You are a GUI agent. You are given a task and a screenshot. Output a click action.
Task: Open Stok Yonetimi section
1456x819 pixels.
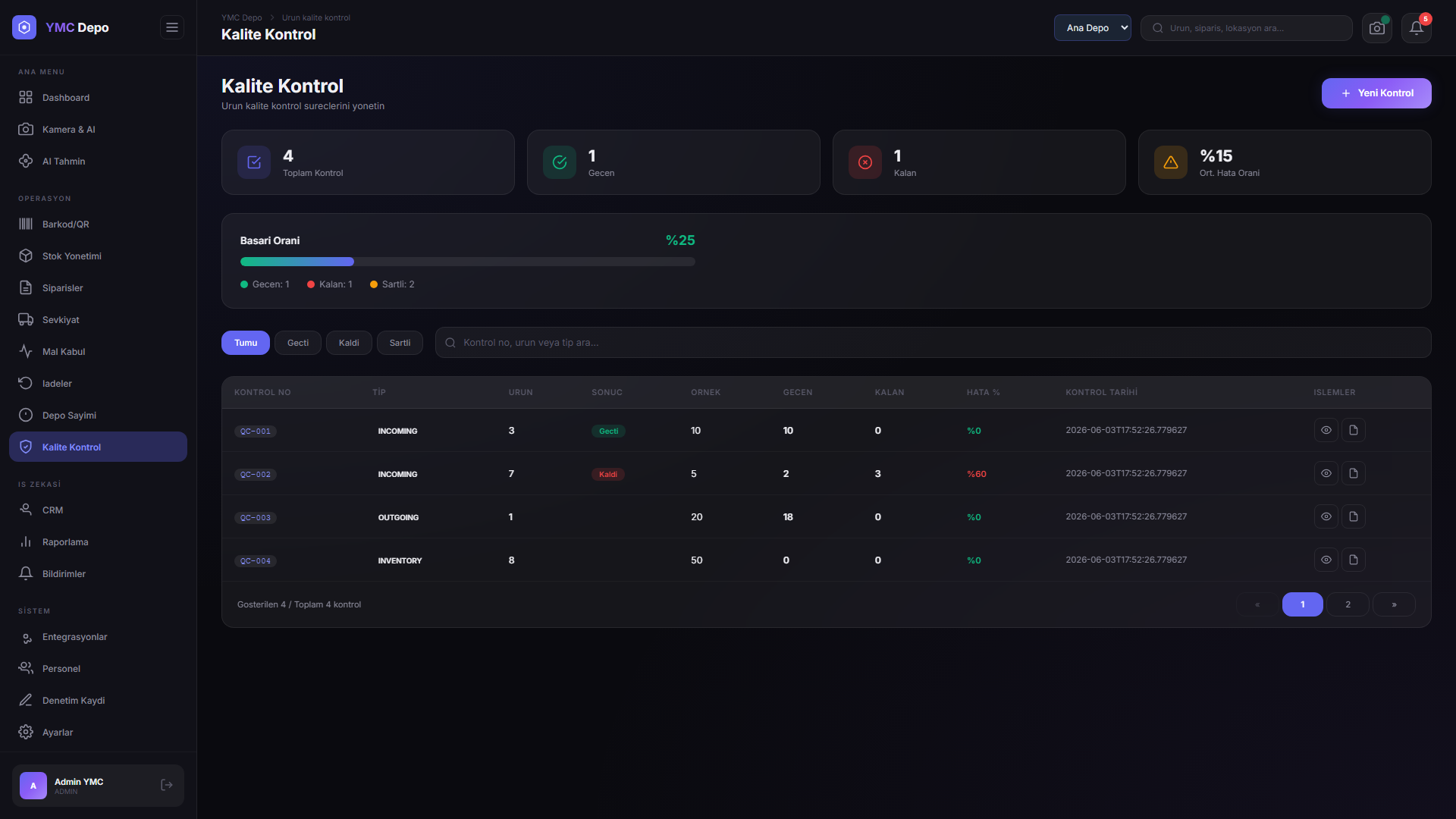[98, 256]
